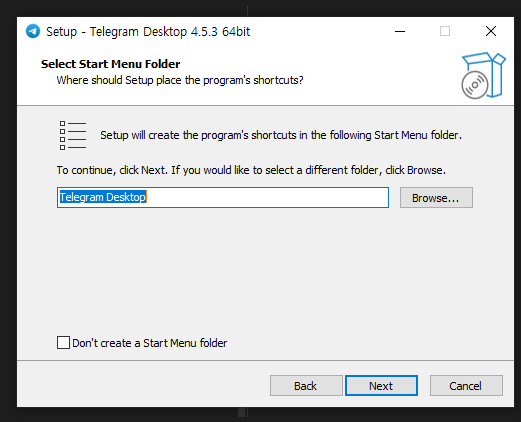Minimize the Setup window
This screenshot has width=521, height=422.
click(400, 32)
